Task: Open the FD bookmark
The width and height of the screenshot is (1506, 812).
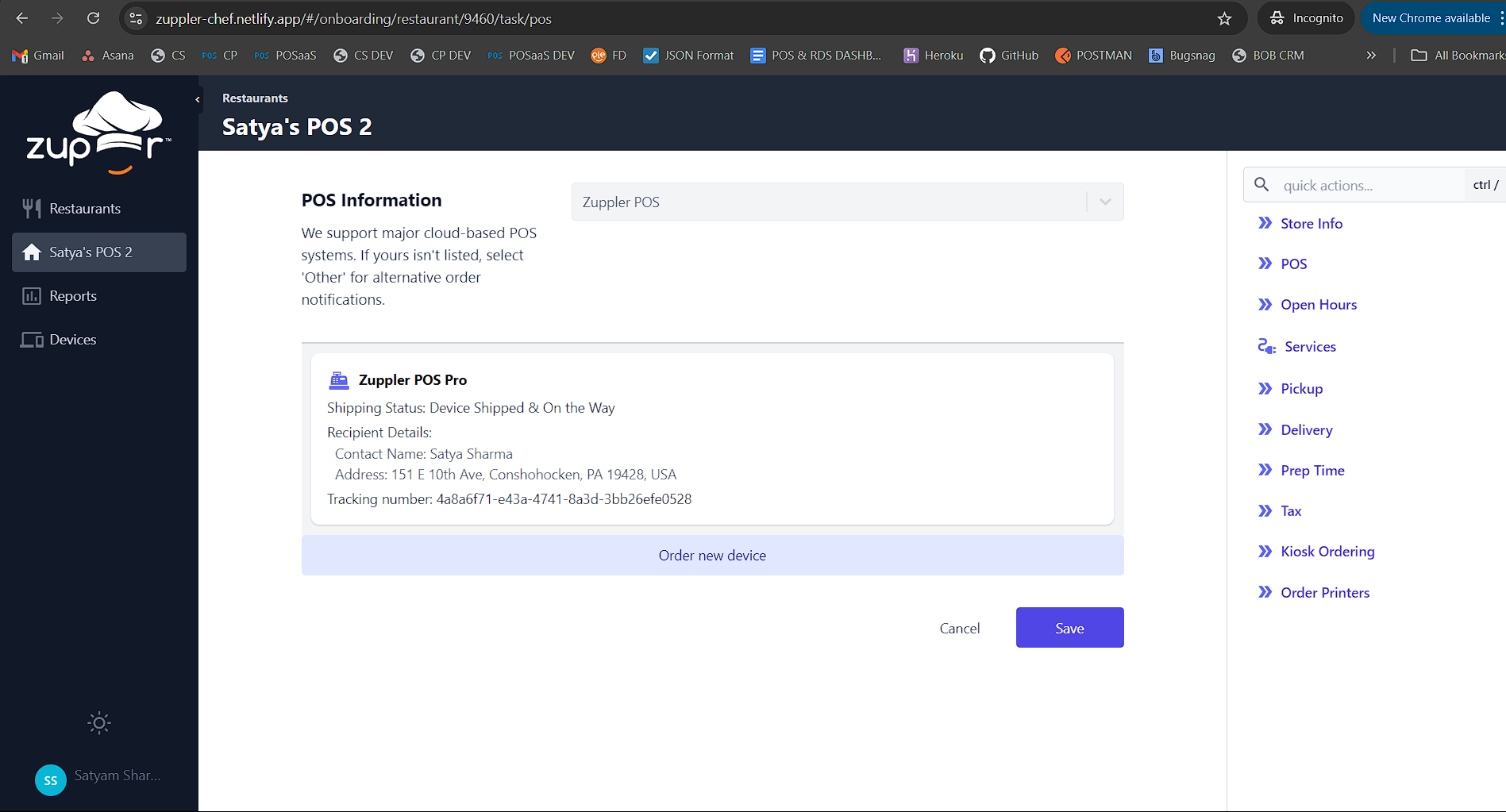Action: (x=609, y=56)
